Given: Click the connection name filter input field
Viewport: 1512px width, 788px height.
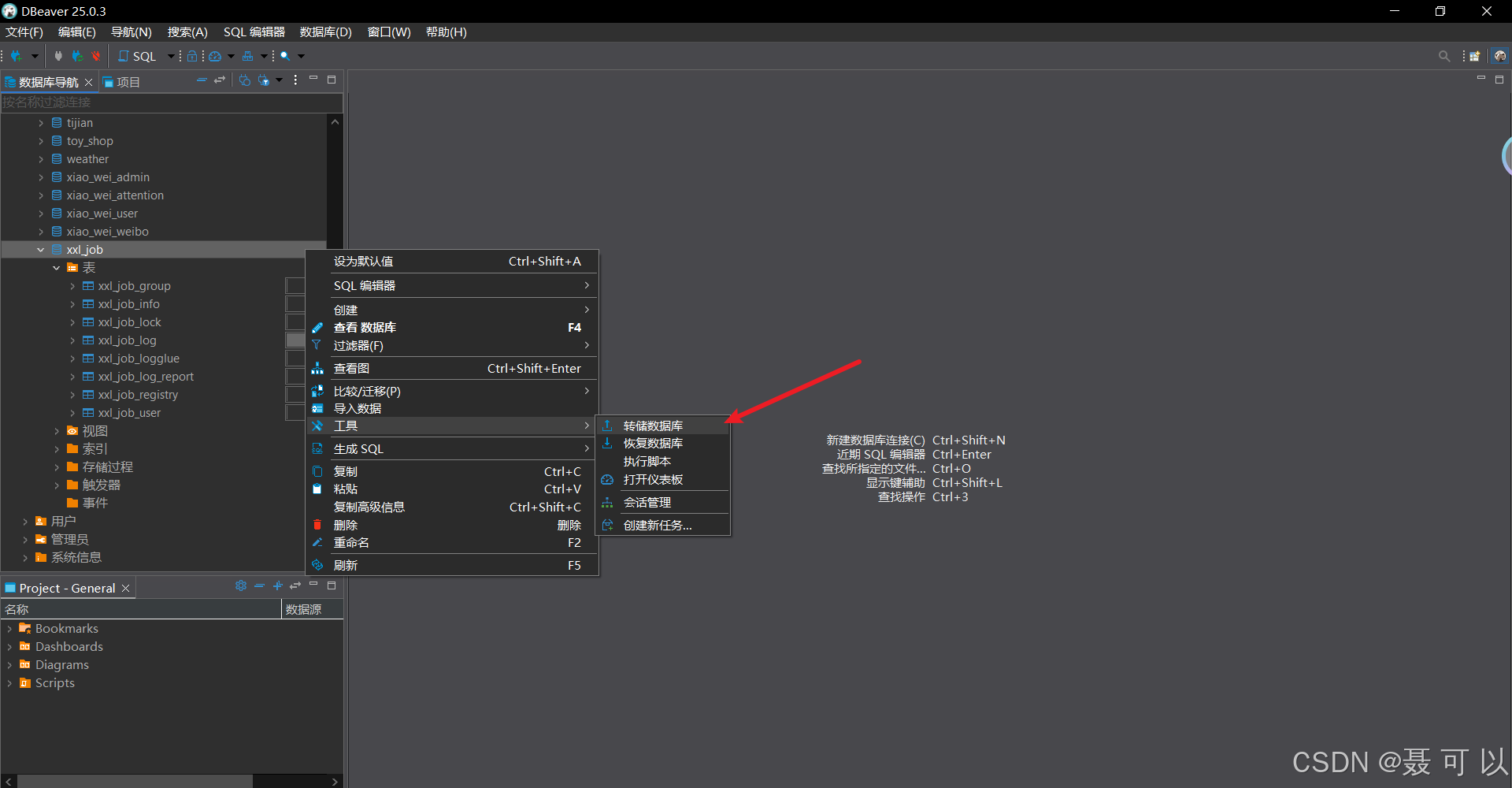Looking at the screenshot, I should [172, 102].
